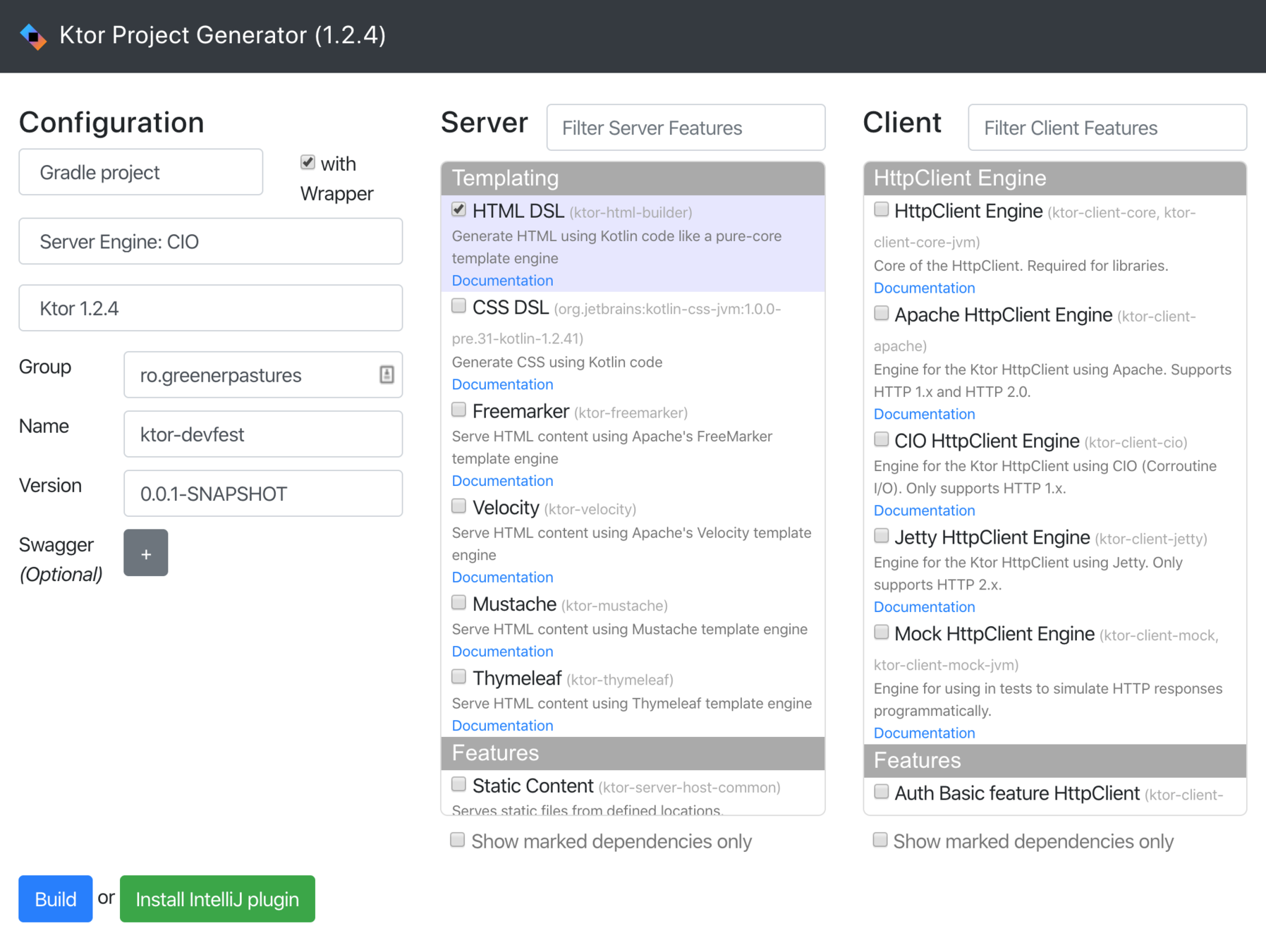Click the Ktor logo icon in header
Screen dimensions: 1266x952
pyautogui.click(x=33, y=36)
